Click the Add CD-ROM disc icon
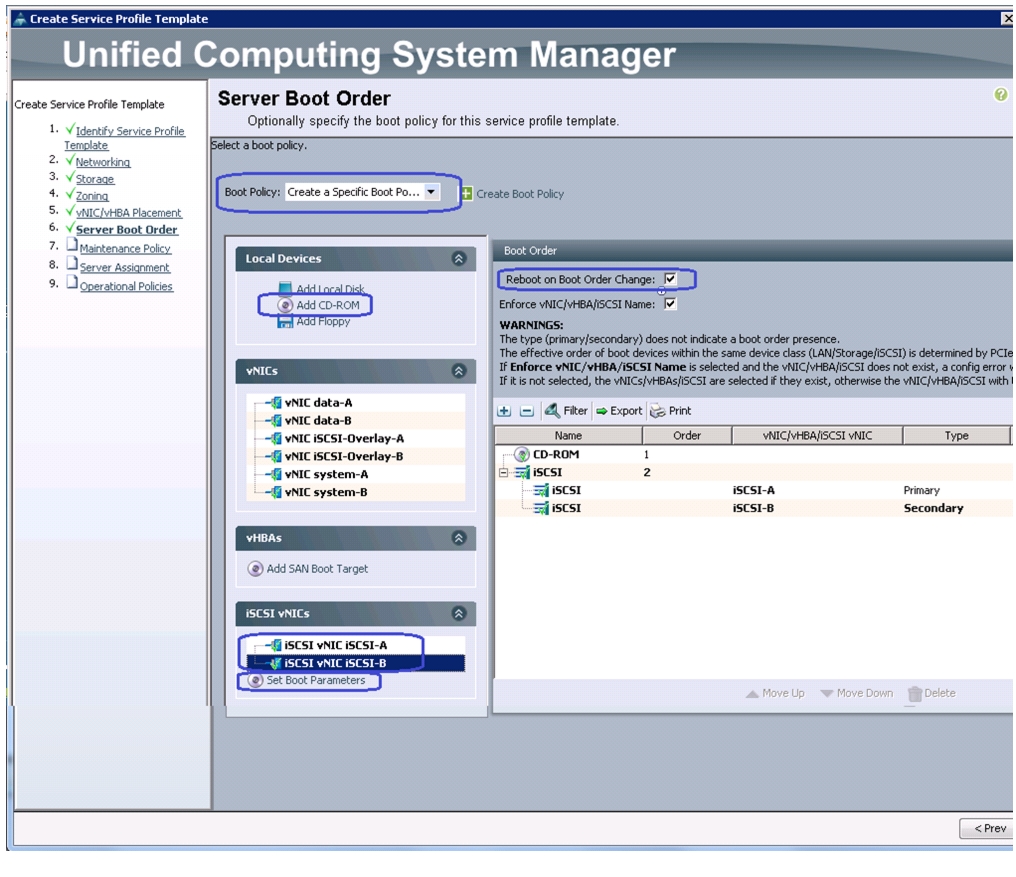1016x877 pixels. 285,305
